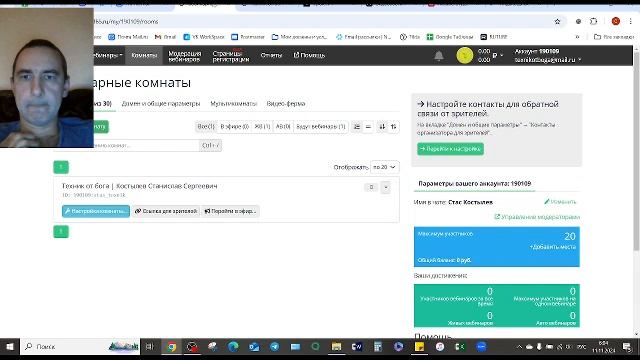Click the room search input field

click(x=146, y=145)
